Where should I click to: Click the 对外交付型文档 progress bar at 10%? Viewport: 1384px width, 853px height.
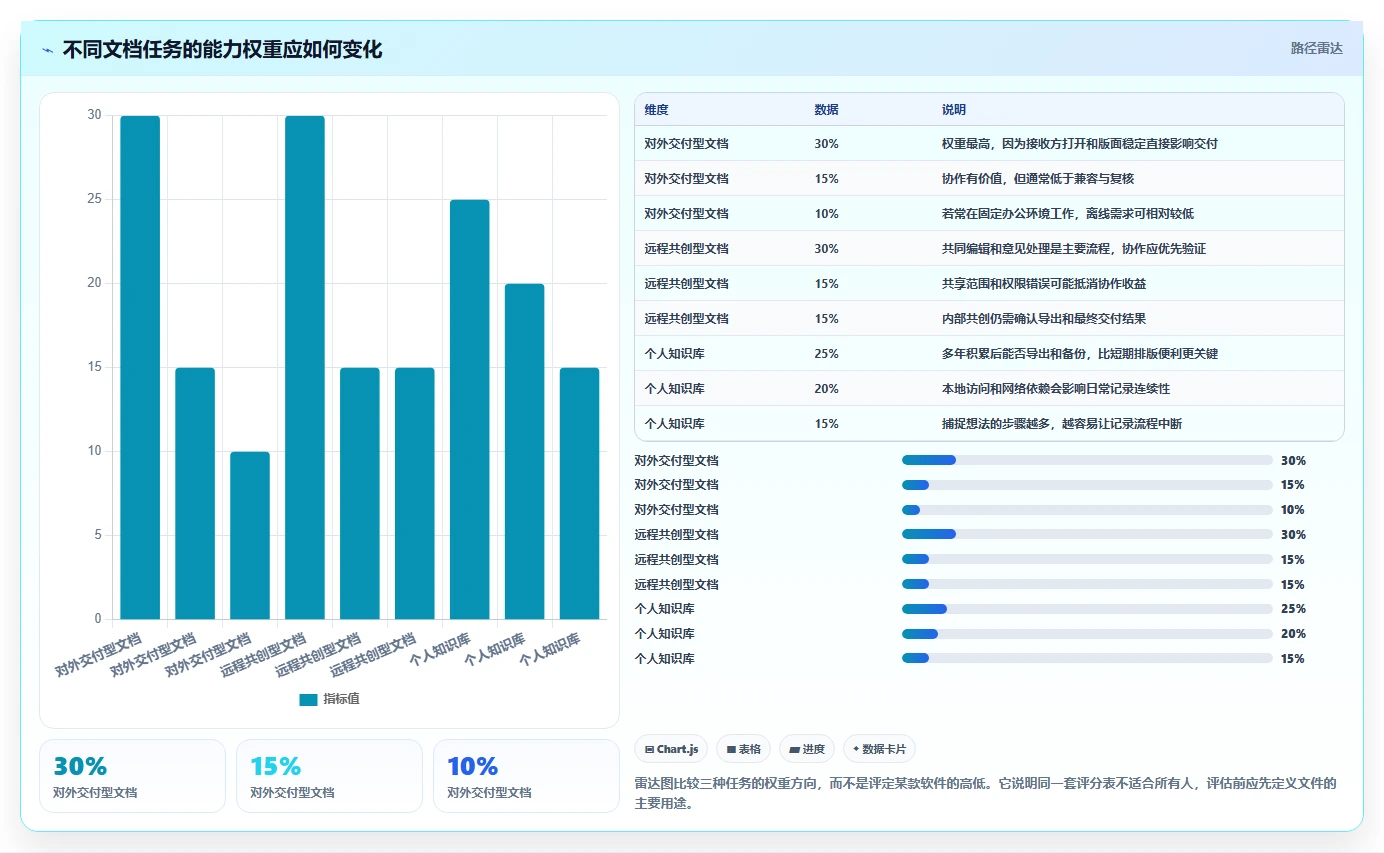(1087, 510)
